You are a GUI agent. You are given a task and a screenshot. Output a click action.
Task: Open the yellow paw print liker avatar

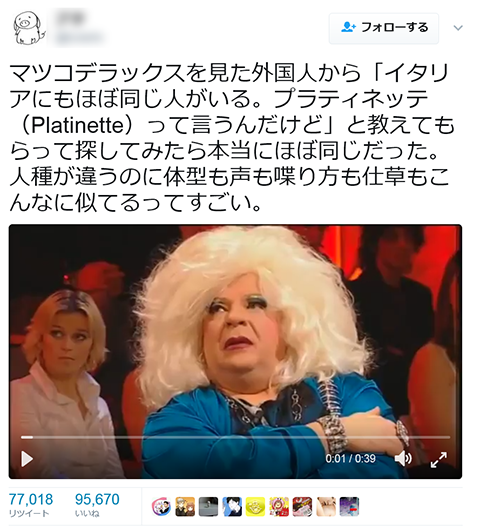point(255,507)
